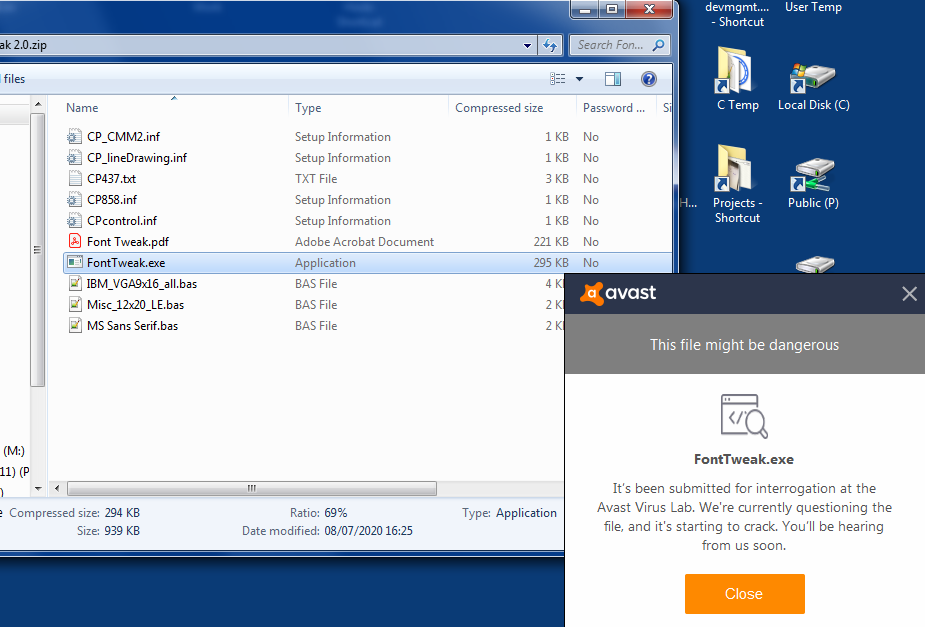Click the Ratio 69% value in details pane
Screen dimensions: 925x627
(x=336, y=513)
